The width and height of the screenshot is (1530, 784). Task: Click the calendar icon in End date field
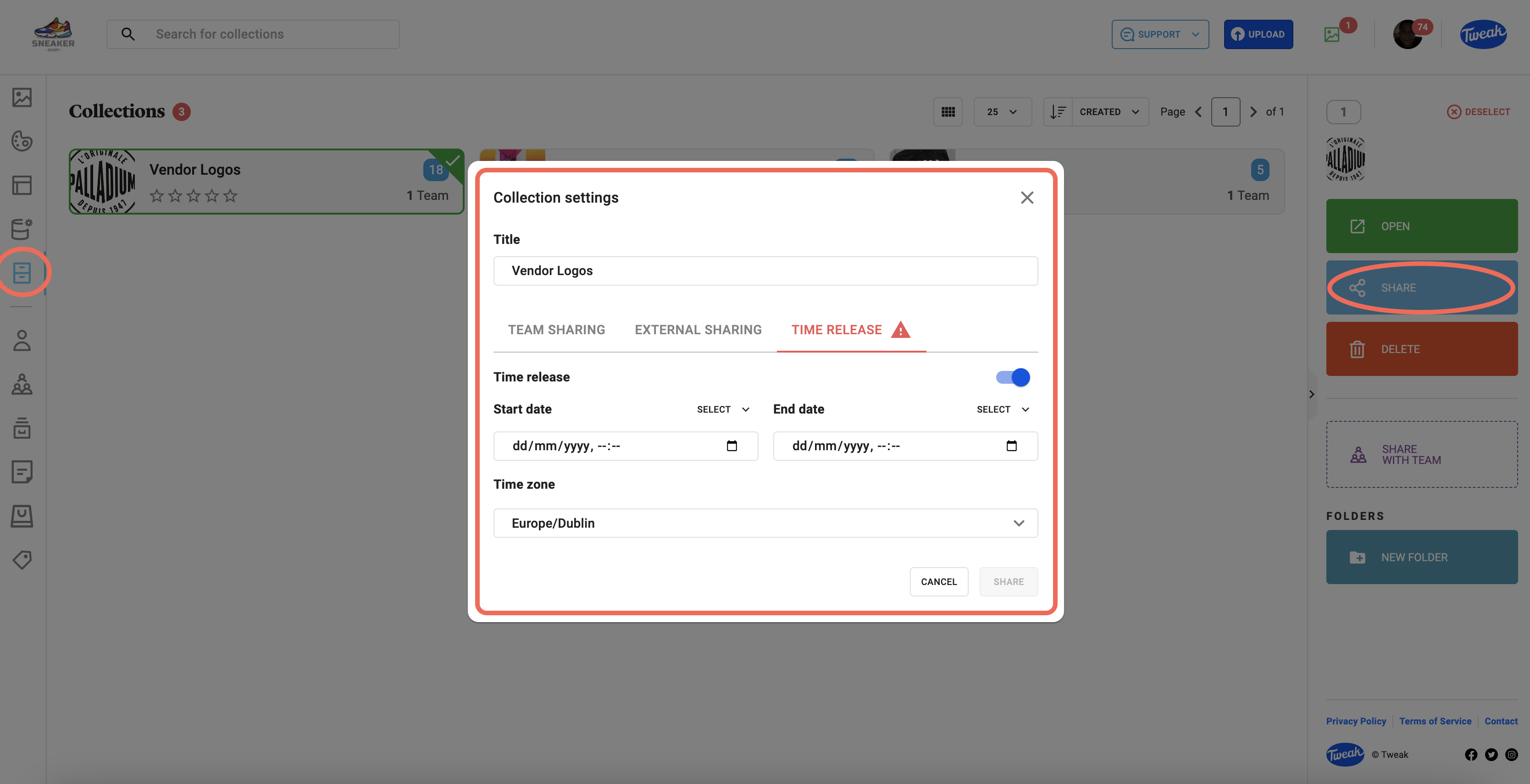pos(1011,446)
